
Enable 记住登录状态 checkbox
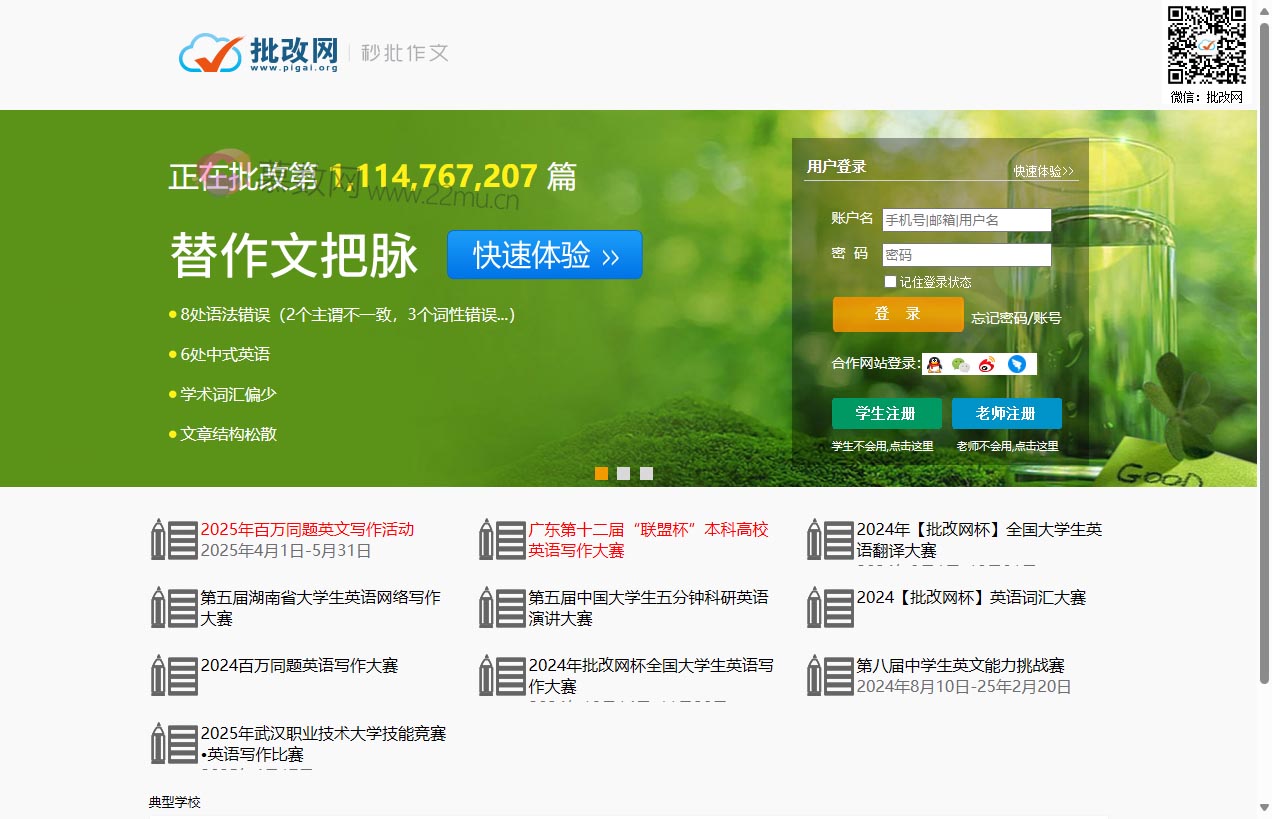[890, 281]
